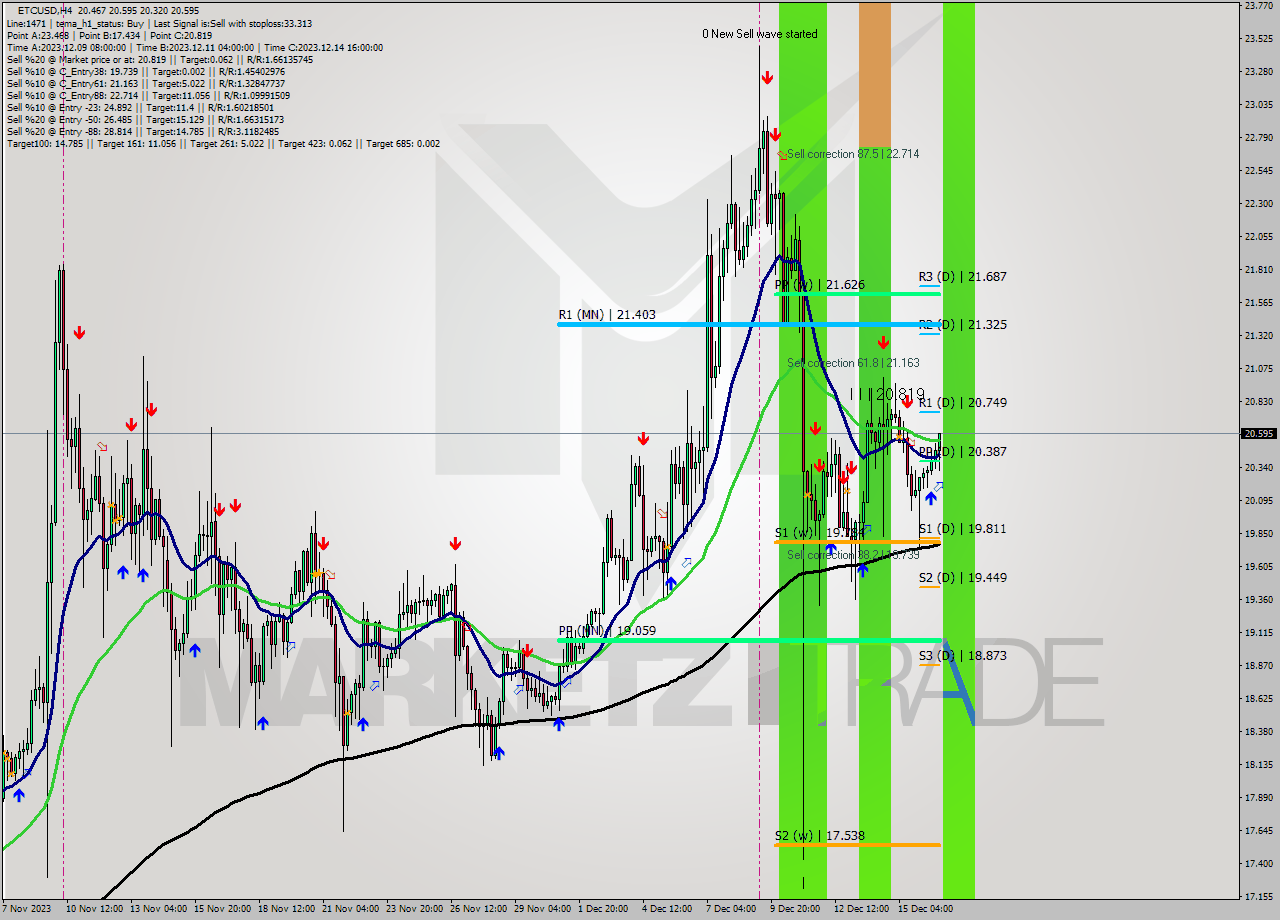Click the '15 Dec 04:00' time label
The height and width of the screenshot is (920, 1280).
924,909
